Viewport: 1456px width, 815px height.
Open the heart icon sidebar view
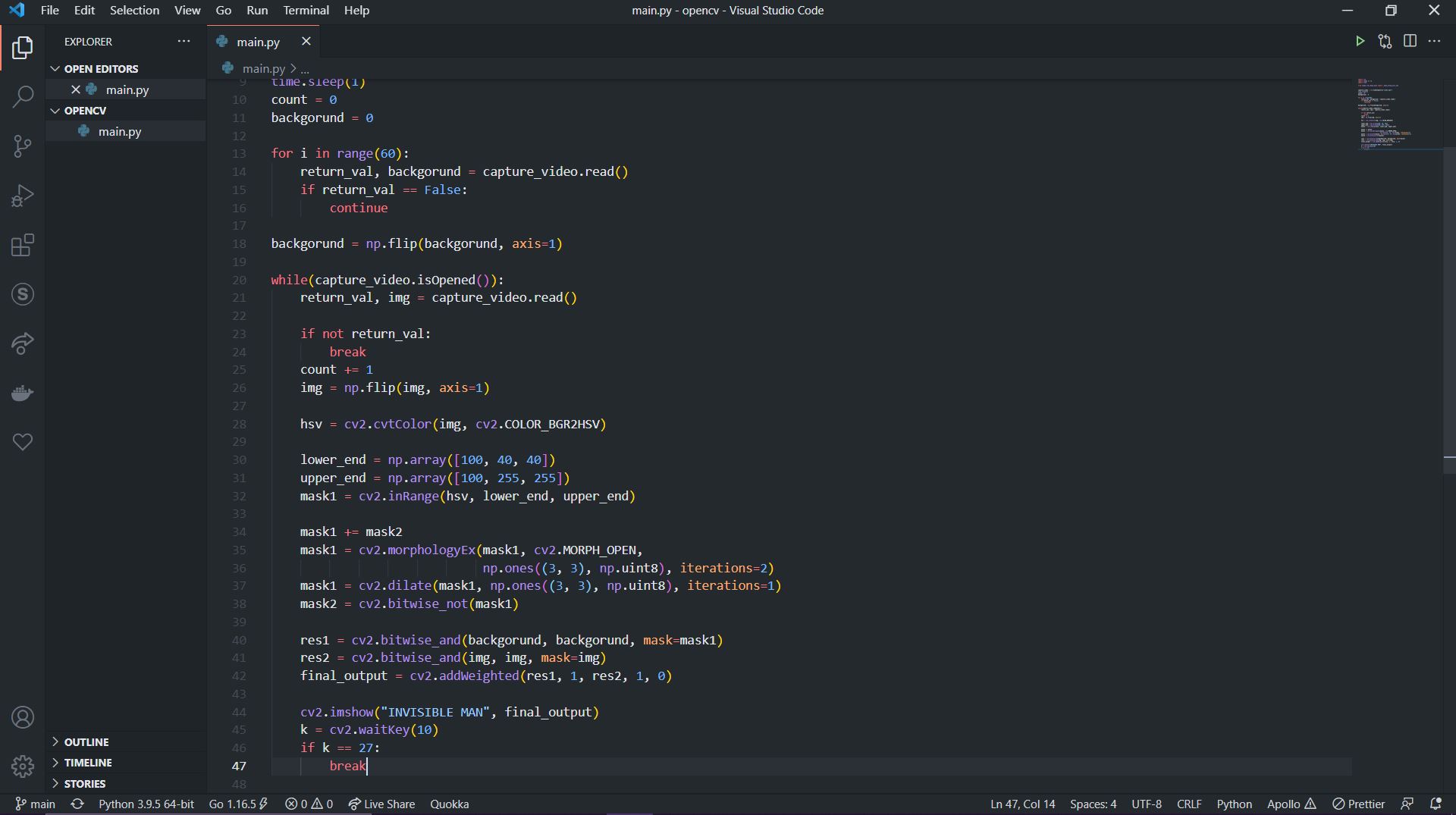(x=23, y=441)
